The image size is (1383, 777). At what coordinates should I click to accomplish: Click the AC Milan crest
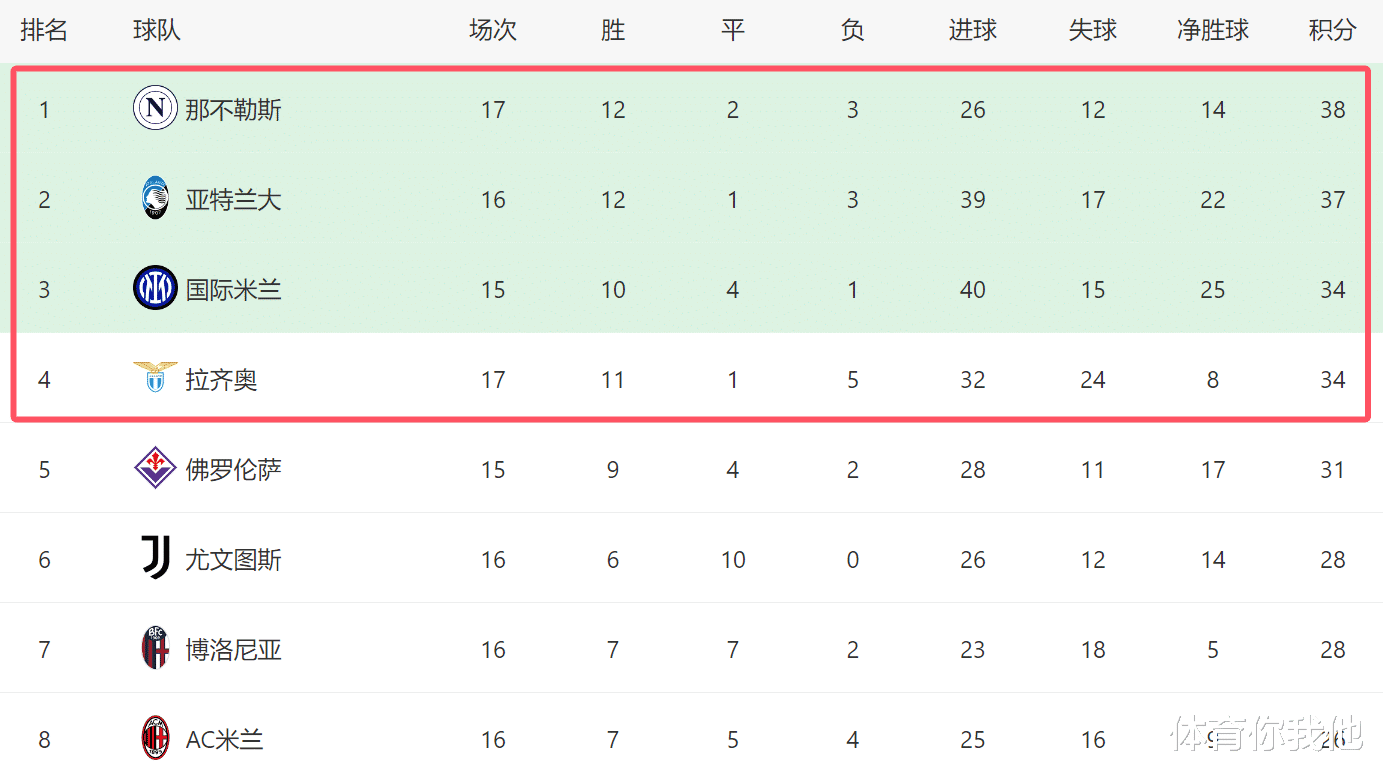(x=155, y=738)
